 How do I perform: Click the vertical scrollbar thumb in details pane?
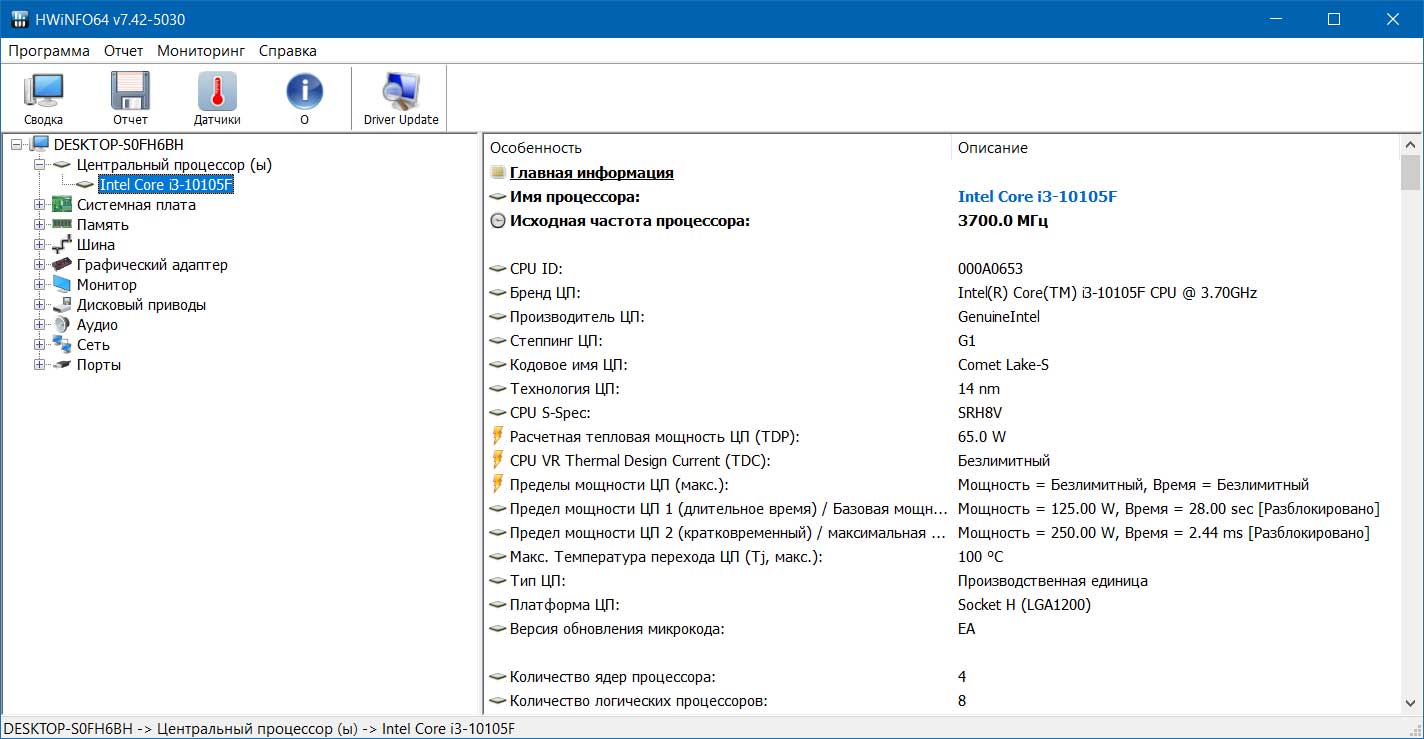pyautogui.click(x=1411, y=172)
